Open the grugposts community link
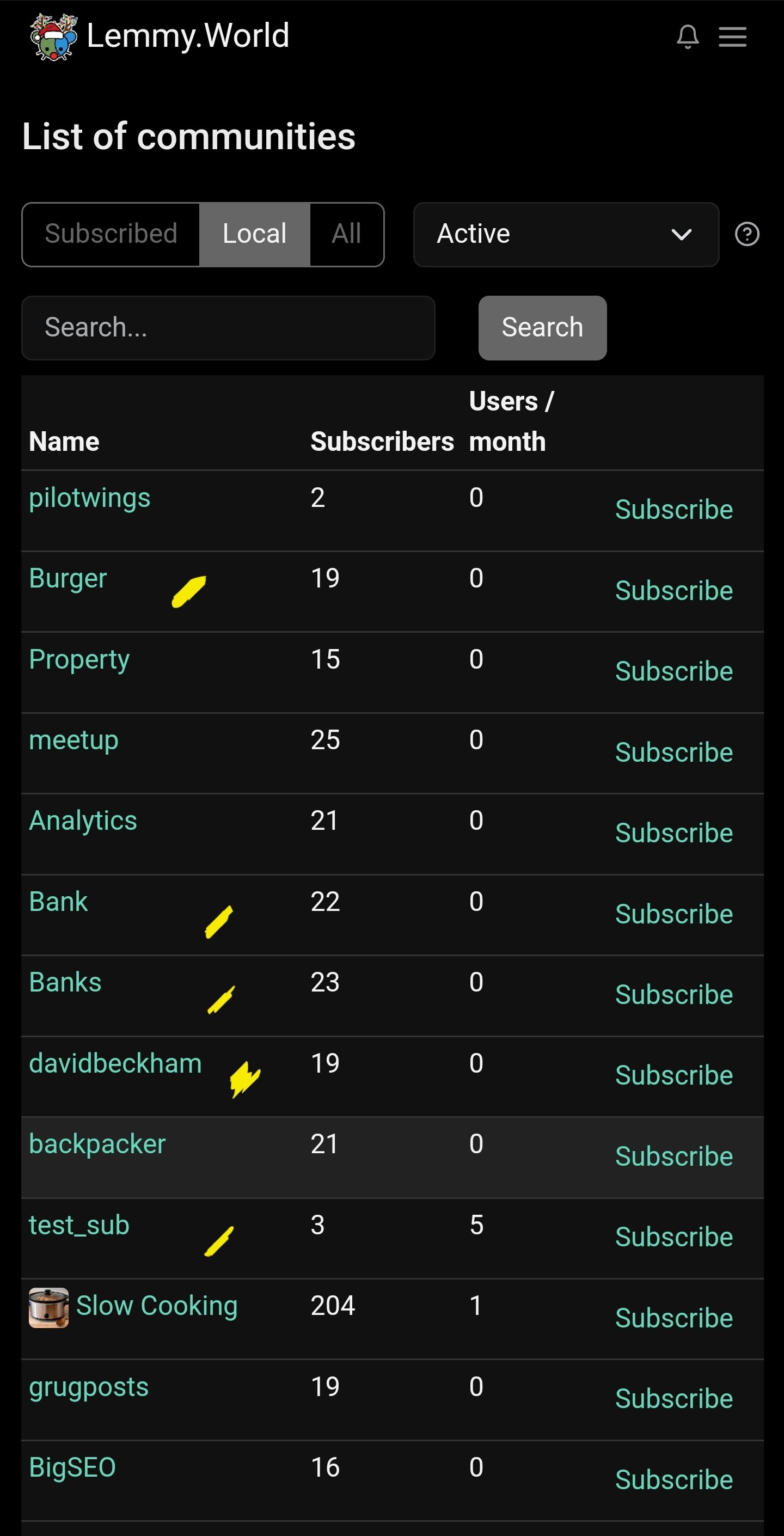 88,1386
